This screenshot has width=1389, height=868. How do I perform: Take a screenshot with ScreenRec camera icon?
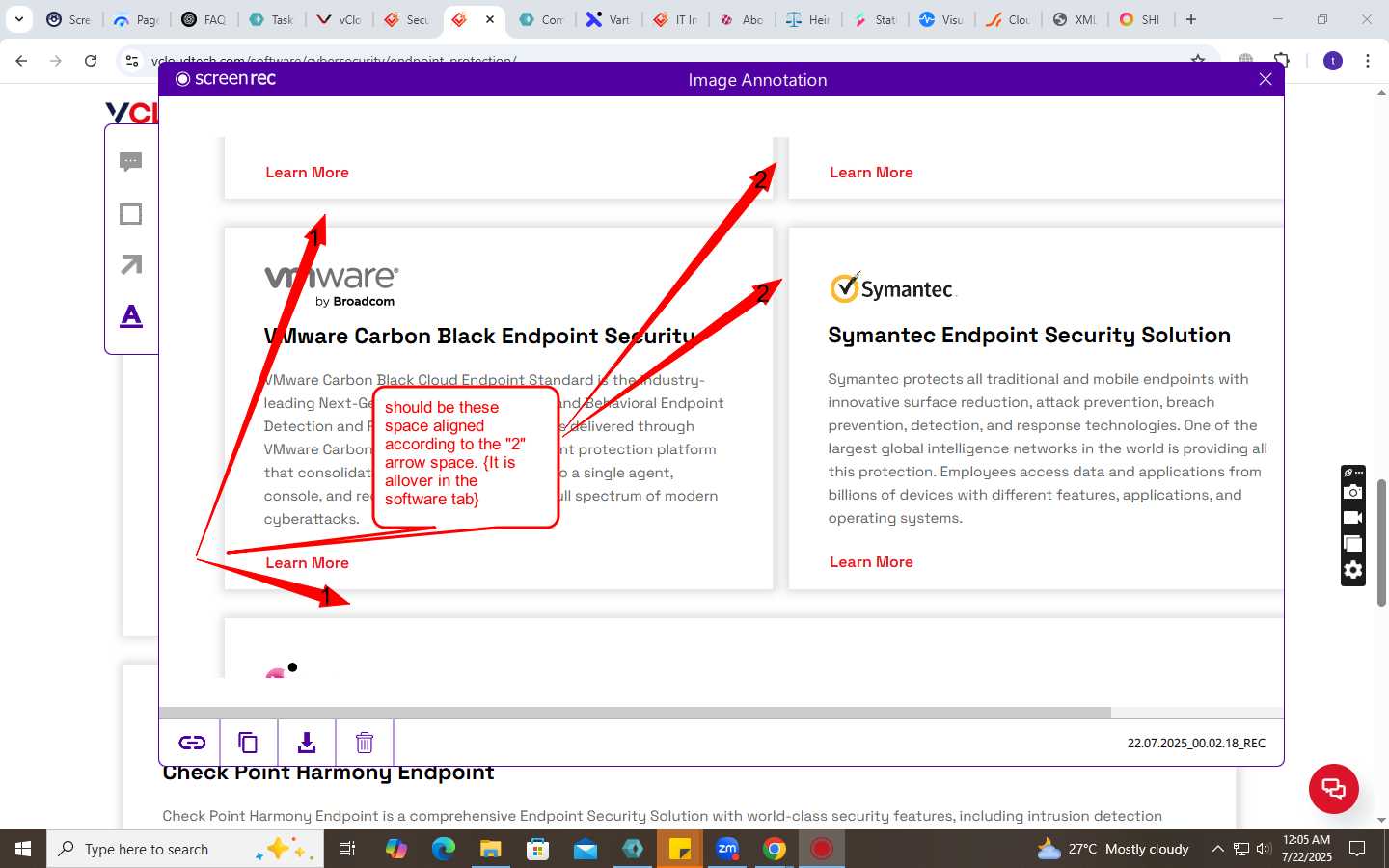pyautogui.click(x=1353, y=492)
